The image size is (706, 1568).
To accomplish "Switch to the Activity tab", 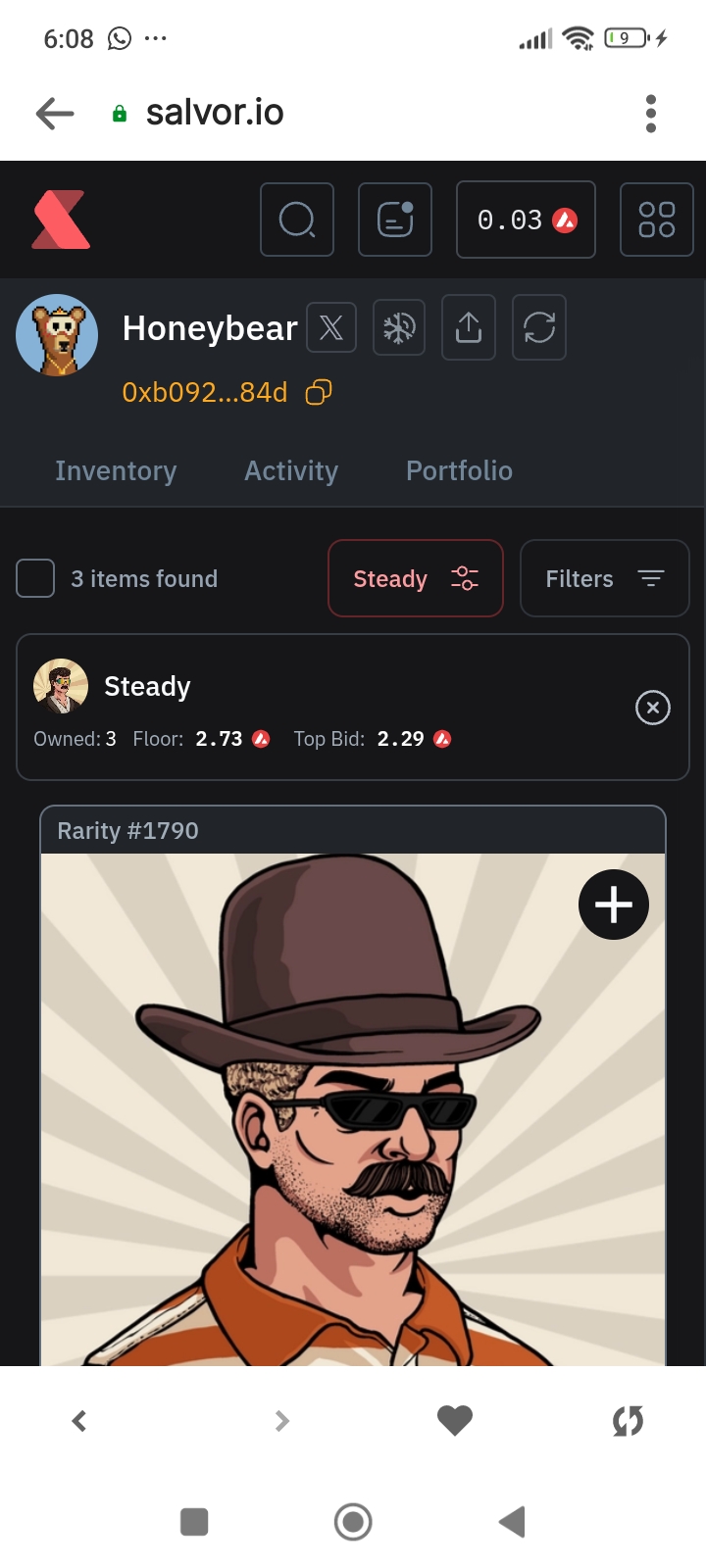I will [291, 471].
